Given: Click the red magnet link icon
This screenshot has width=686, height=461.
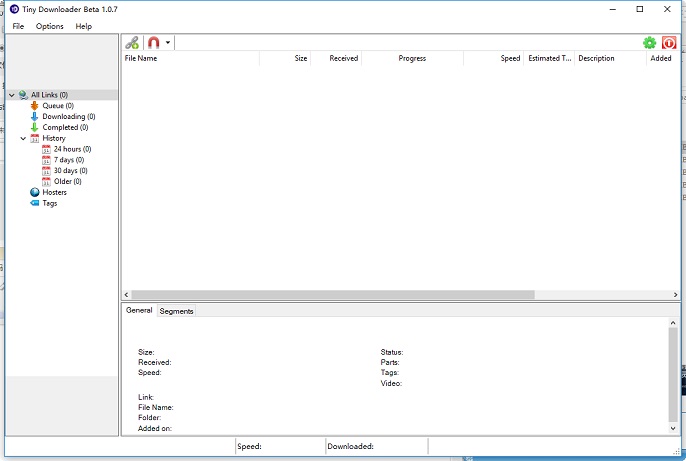Looking at the screenshot, I should click(154, 43).
